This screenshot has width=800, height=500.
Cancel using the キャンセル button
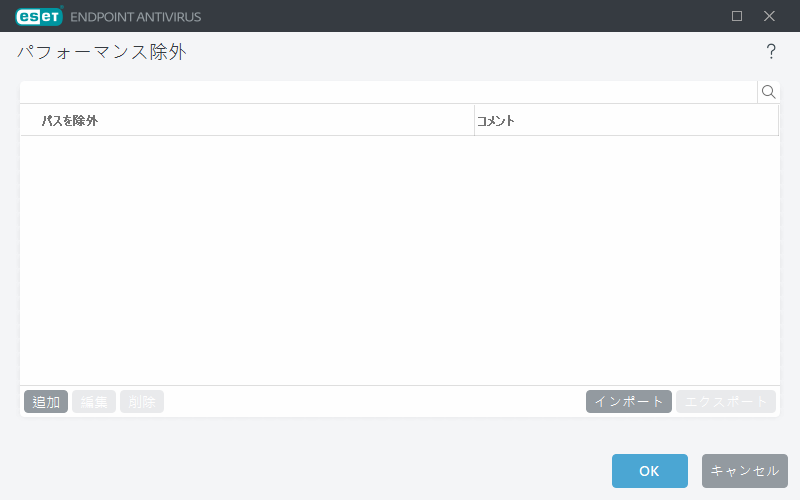point(745,471)
